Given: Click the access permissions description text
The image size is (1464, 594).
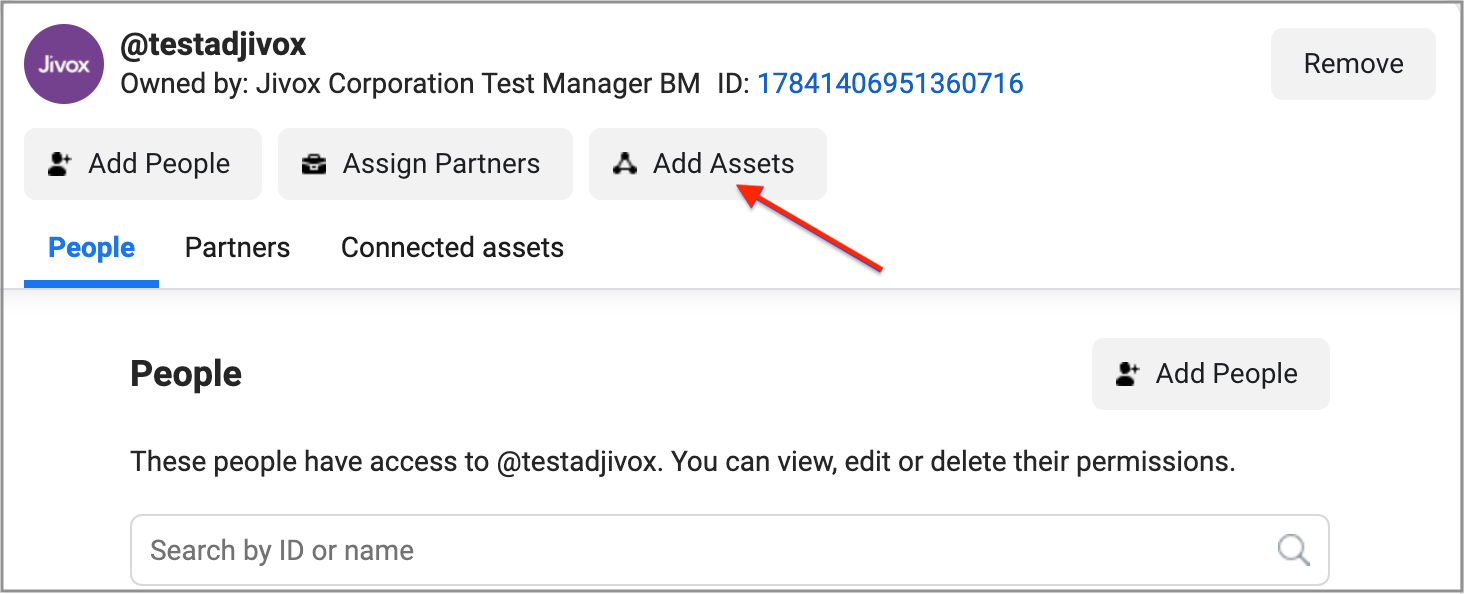Looking at the screenshot, I should (x=683, y=462).
